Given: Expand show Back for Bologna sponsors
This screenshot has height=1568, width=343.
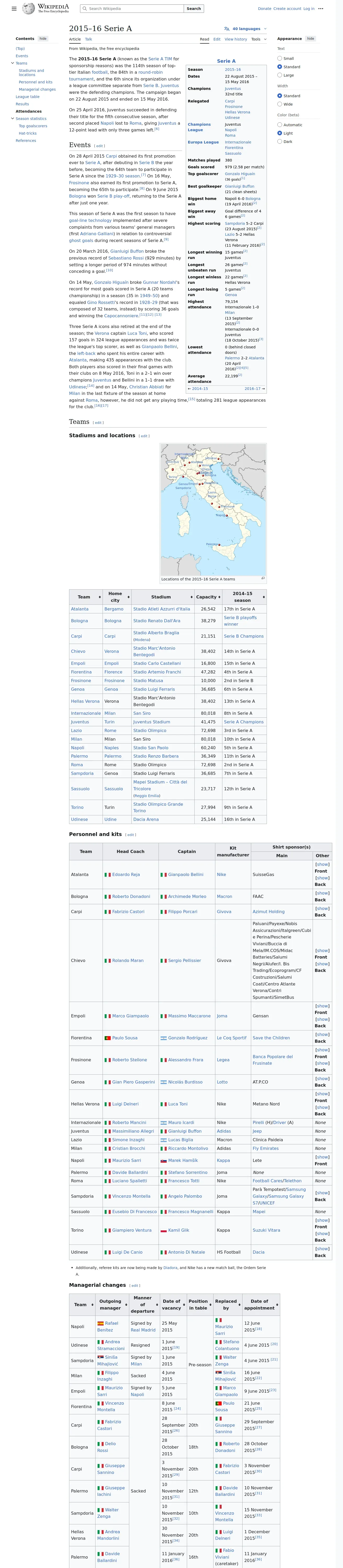Looking at the screenshot, I should (x=322, y=893).
